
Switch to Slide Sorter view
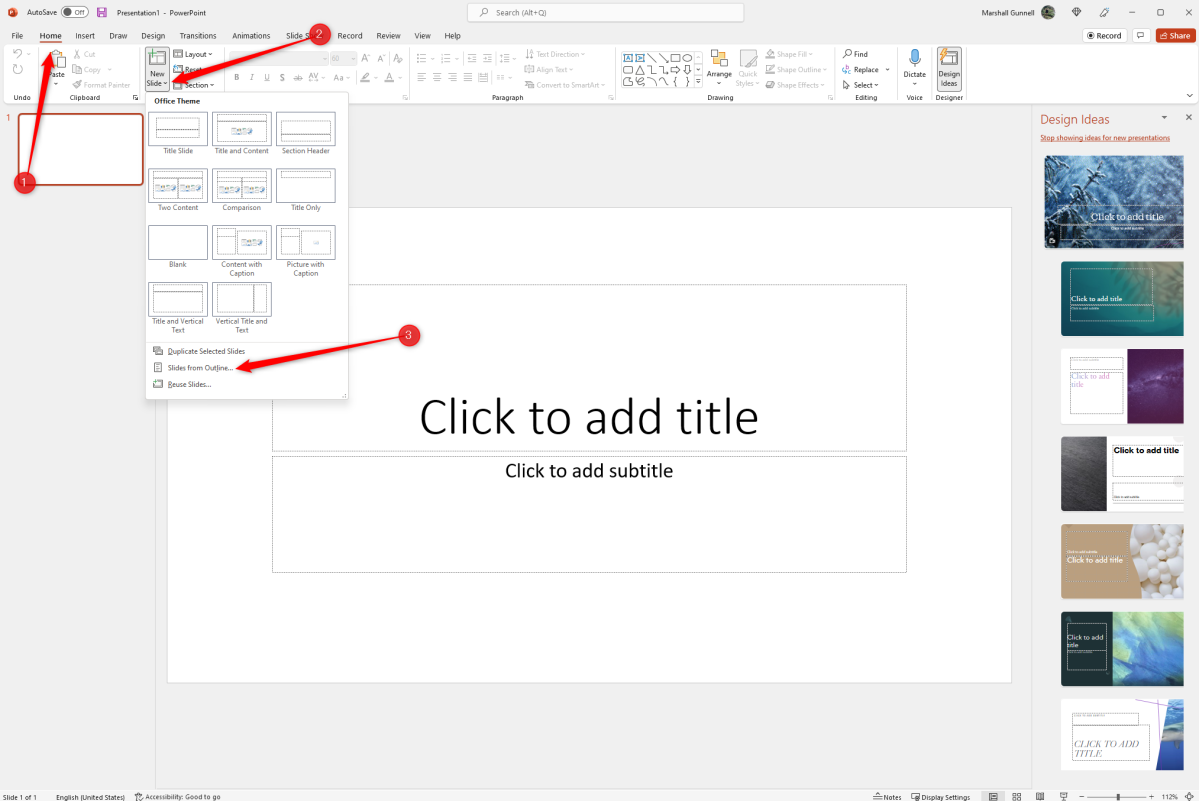pos(1016,796)
